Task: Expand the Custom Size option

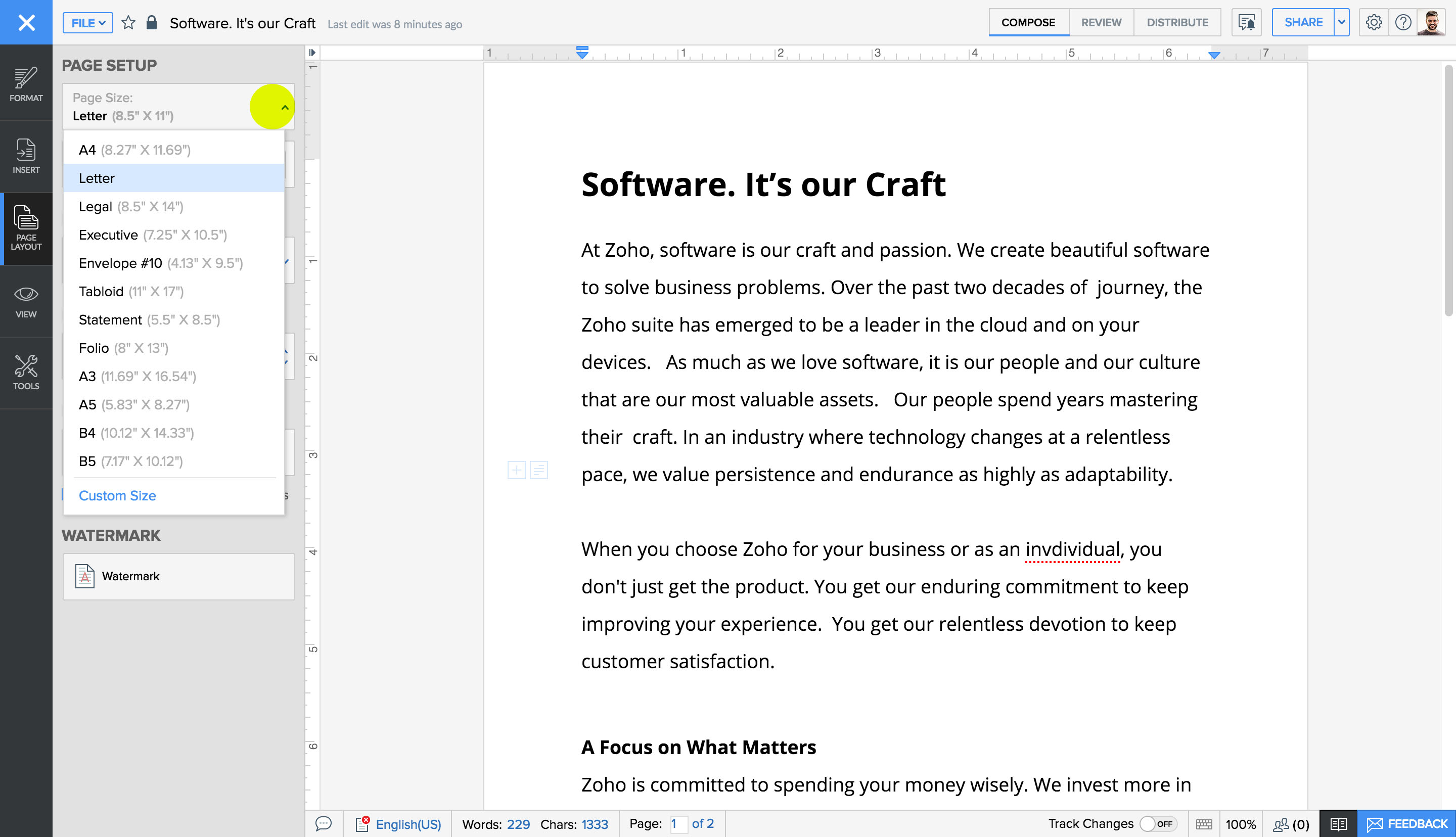Action: [x=117, y=495]
